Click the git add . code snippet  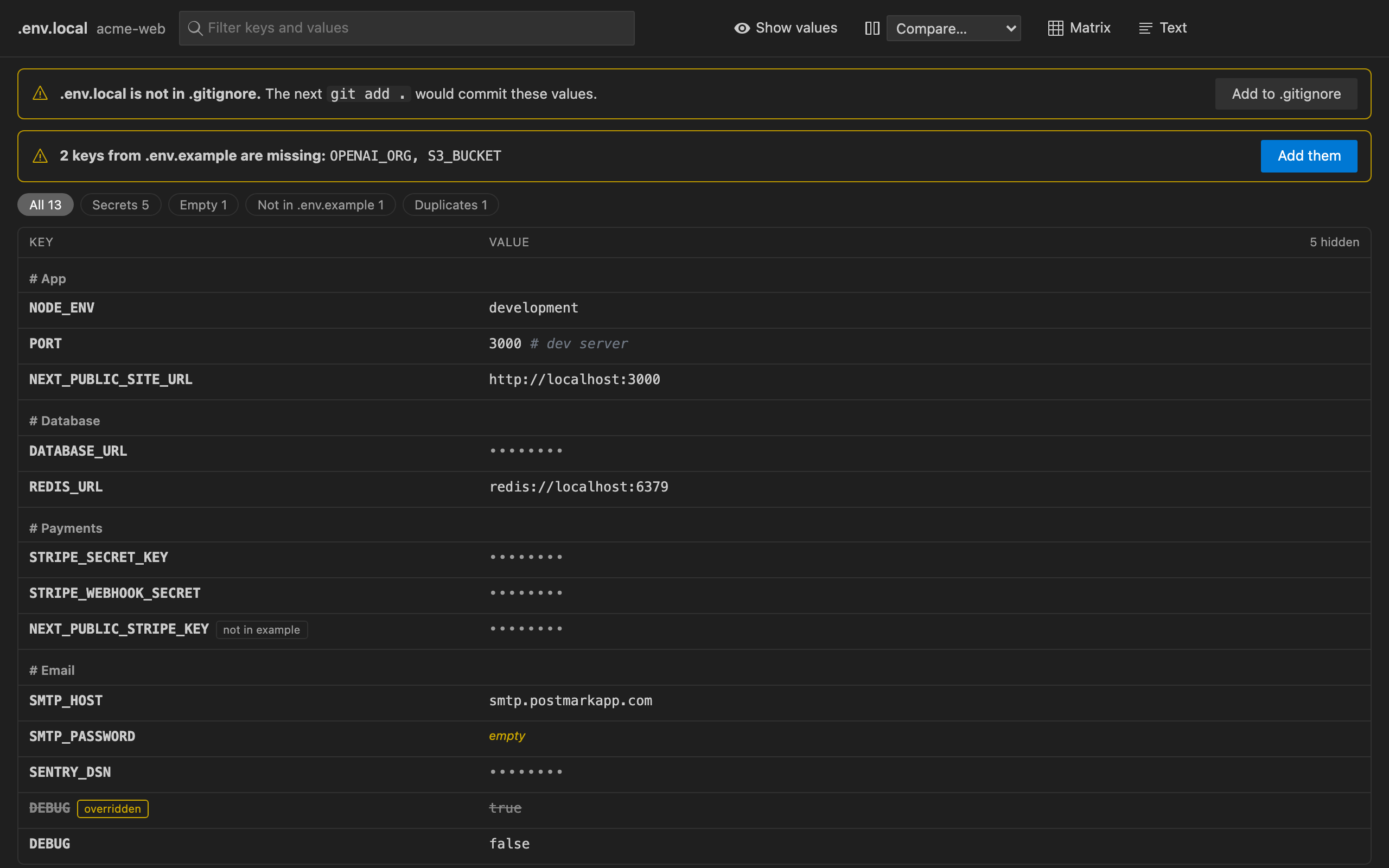pos(368,94)
